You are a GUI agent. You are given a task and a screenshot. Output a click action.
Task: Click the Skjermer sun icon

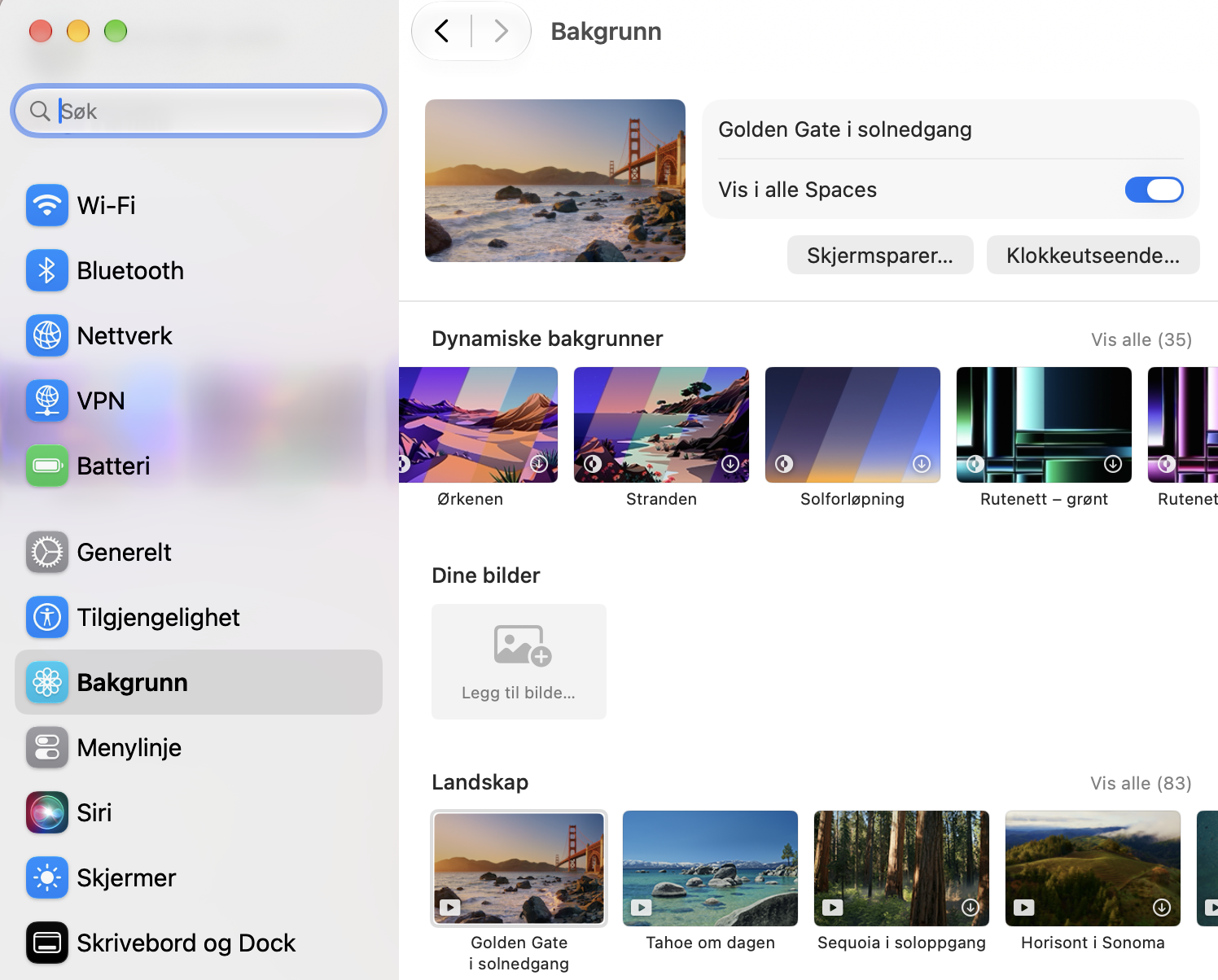[47, 877]
